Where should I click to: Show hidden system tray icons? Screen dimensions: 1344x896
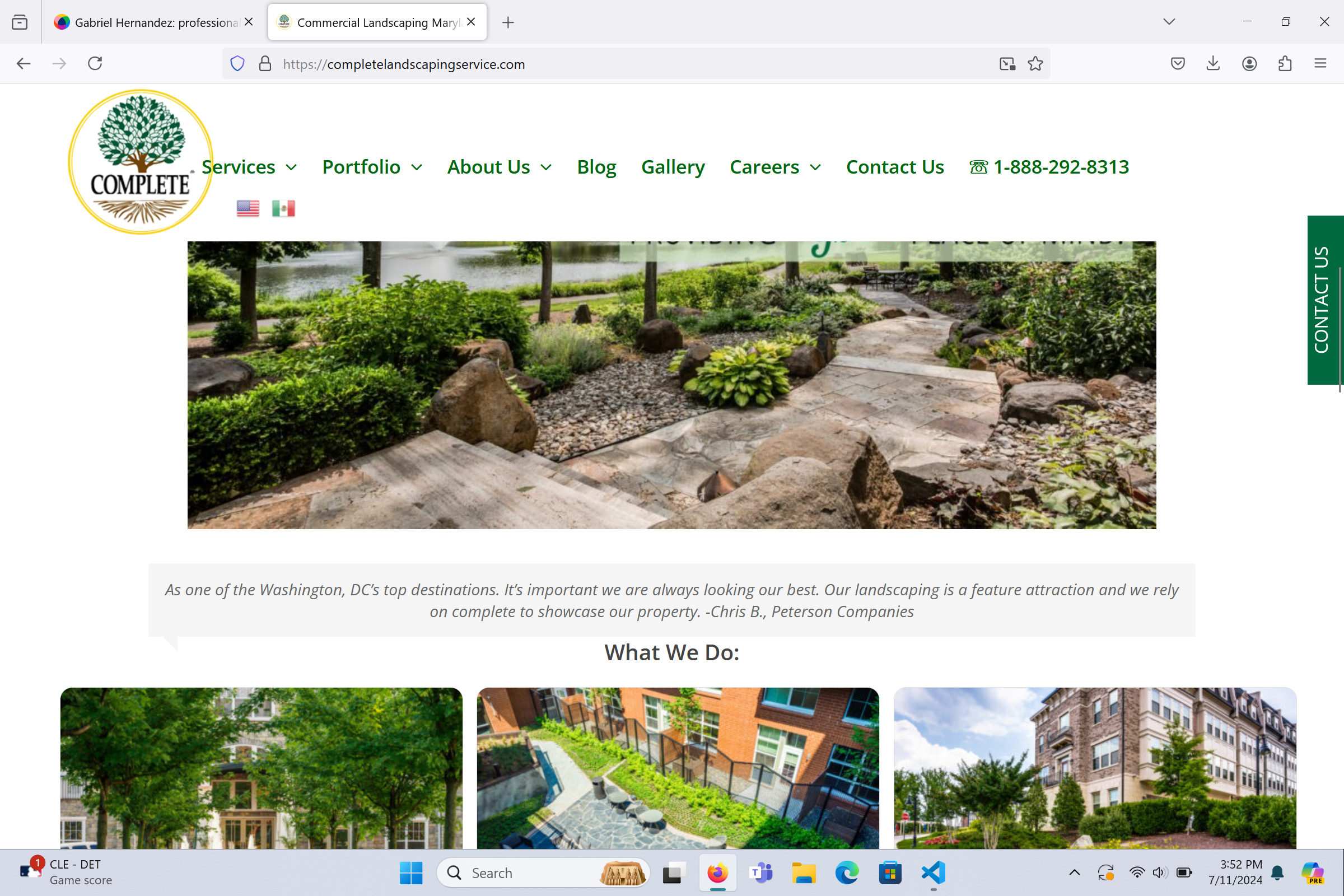(x=1074, y=872)
